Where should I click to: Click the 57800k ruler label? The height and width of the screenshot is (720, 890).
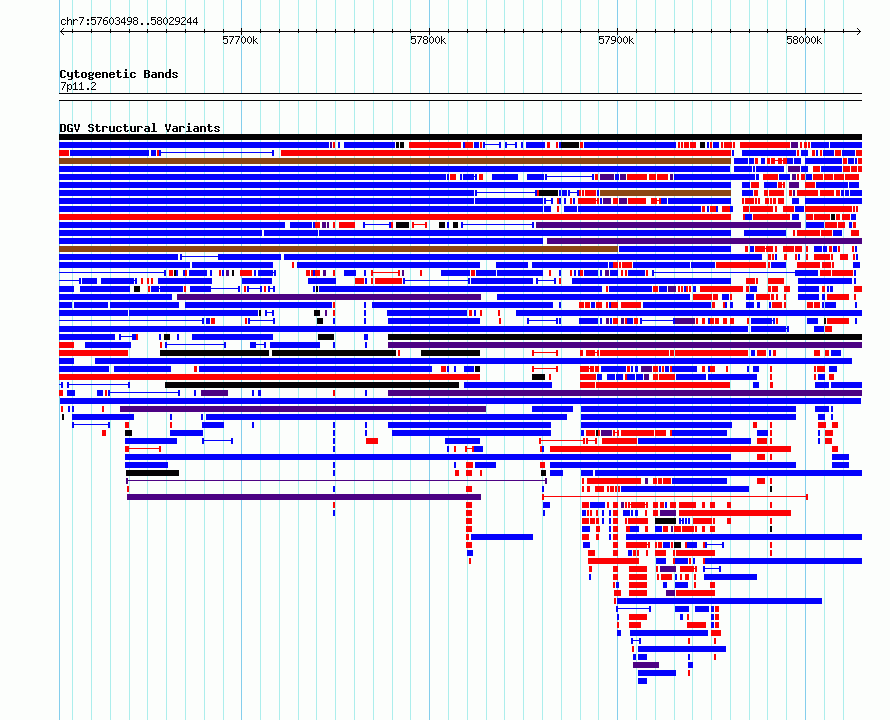pos(428,40)
